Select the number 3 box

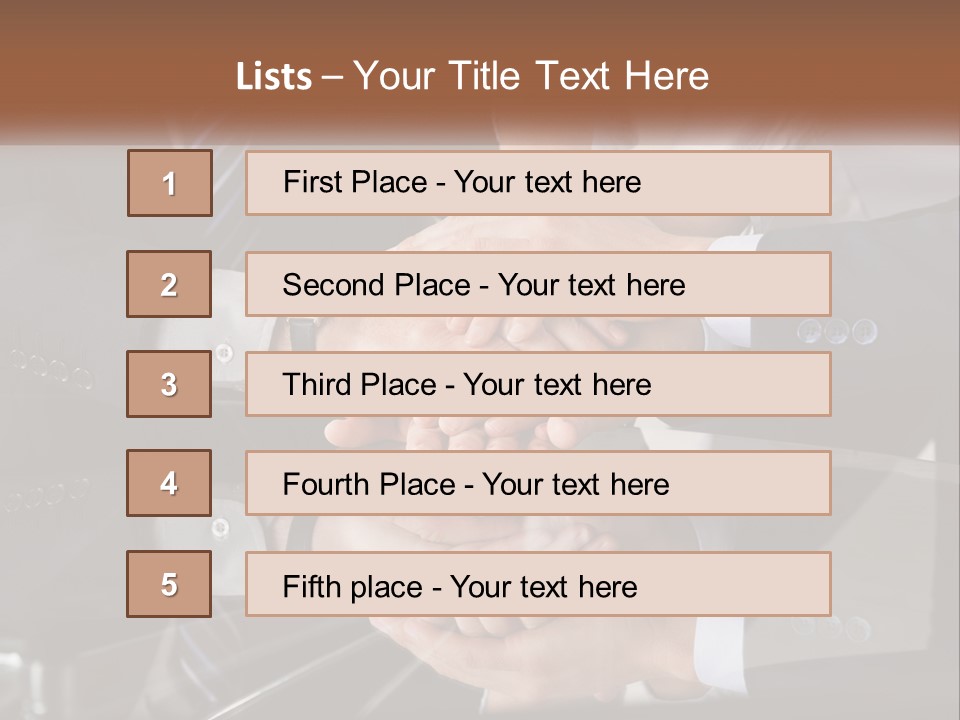tap(170, 384)
